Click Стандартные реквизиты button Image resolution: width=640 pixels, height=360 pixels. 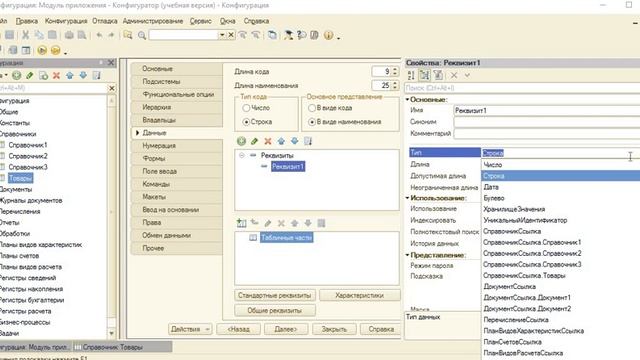click(x=274, y=295)
